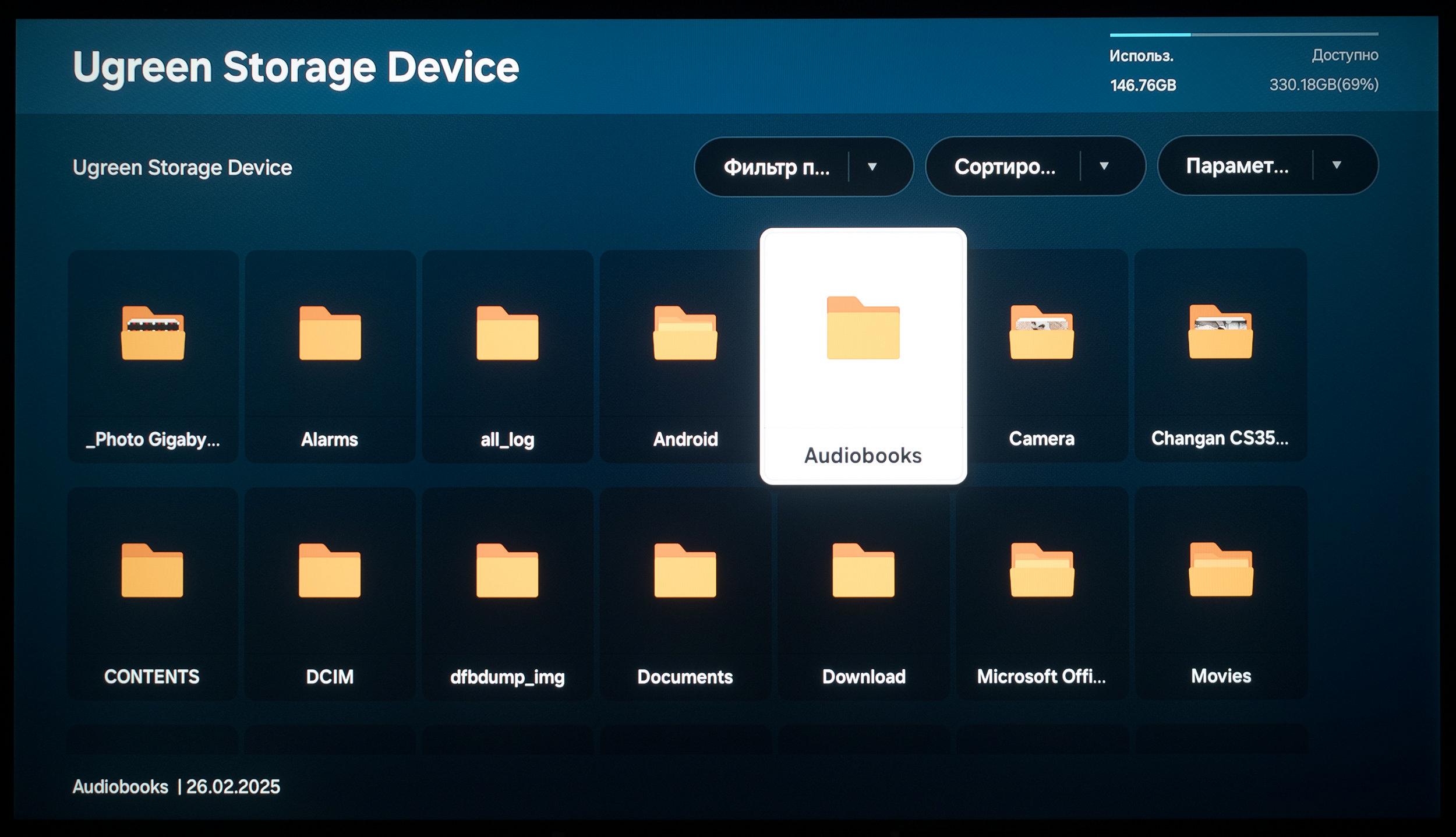Open the _Photo Gigaby... folder thumbnail
The width and height of the screenshot is (1456, 837).
(153, 356)
